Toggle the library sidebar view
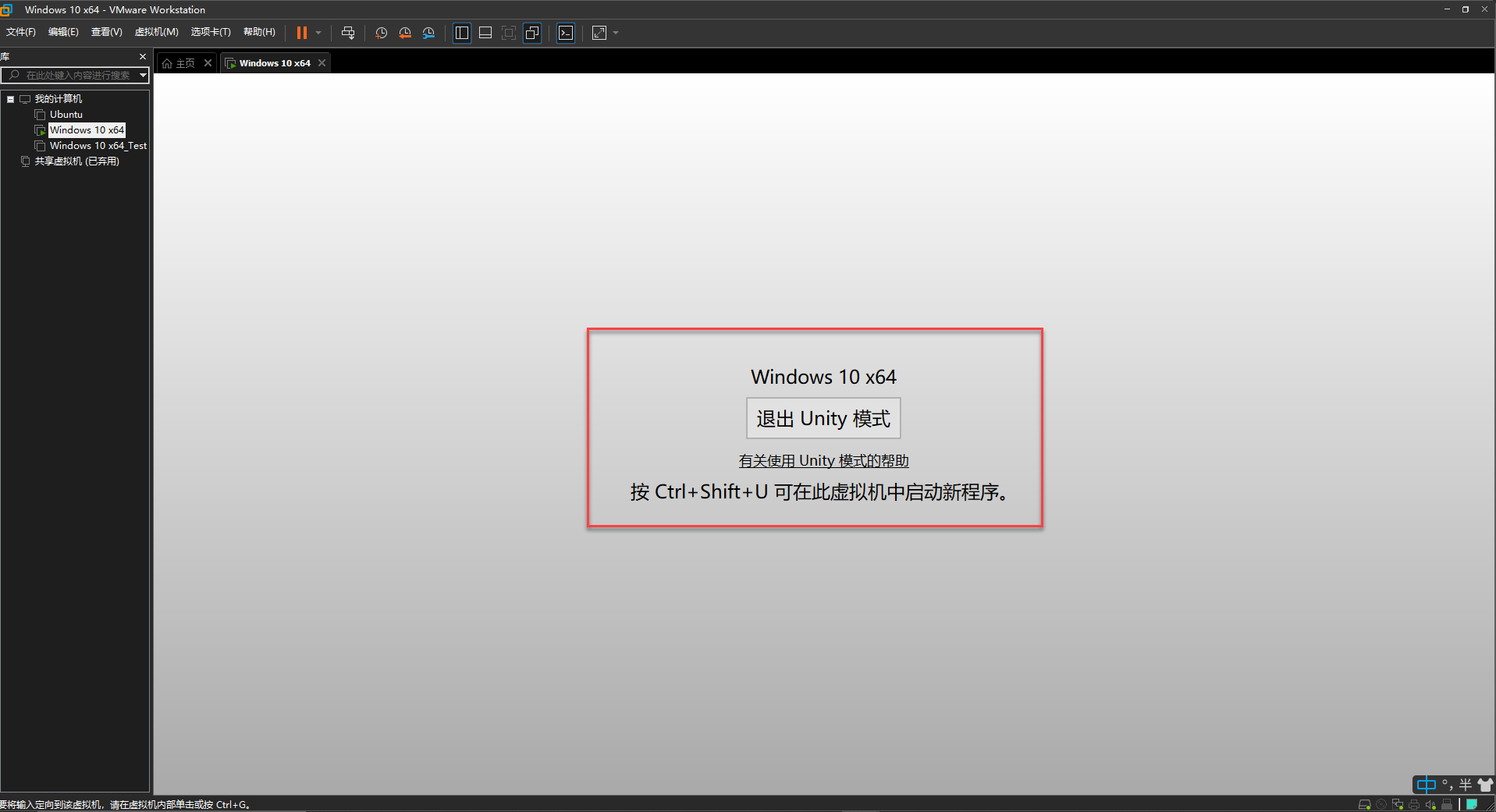Viewport: 1496px width, 812px height. pos(462,33)
